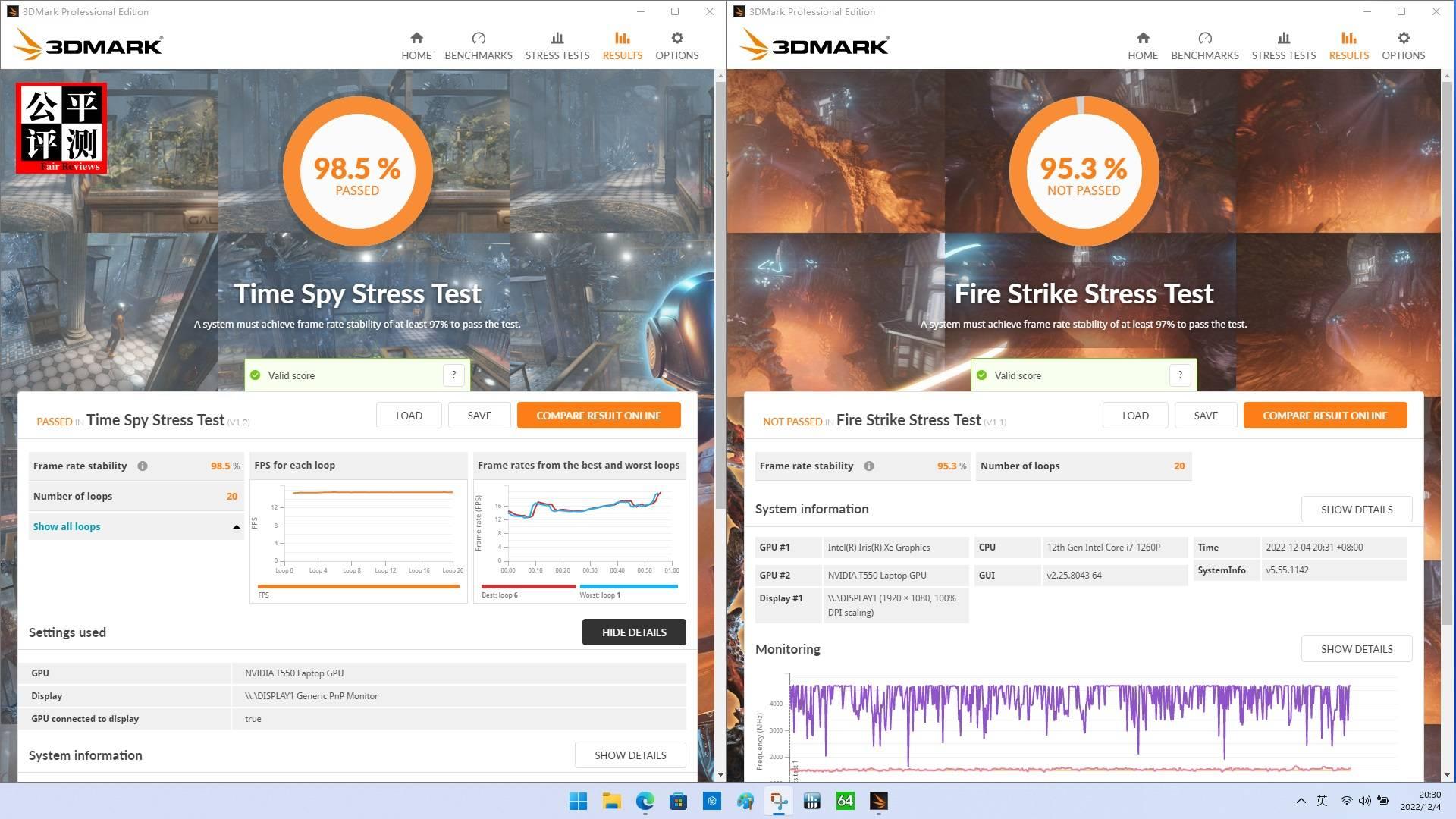Click the green valid-score check icon in Fire Strike
This screenshot has height=819, width=1456.
pyautogui.click(x=982, y=375)
